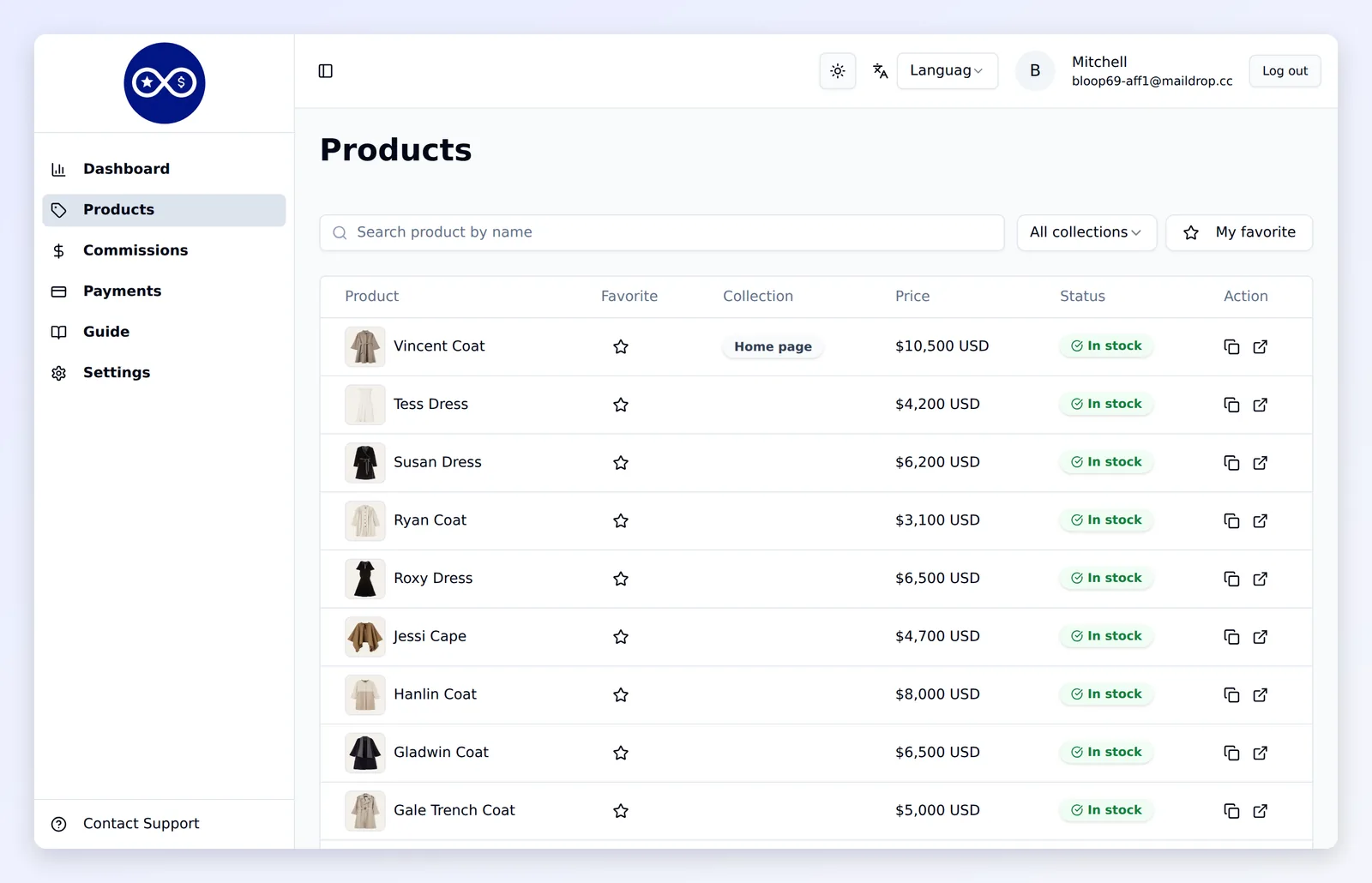The height and width of the screenshot is (883, 1372).
Task: Click the Hanlin Coat product name
Action: click(435, 694)
